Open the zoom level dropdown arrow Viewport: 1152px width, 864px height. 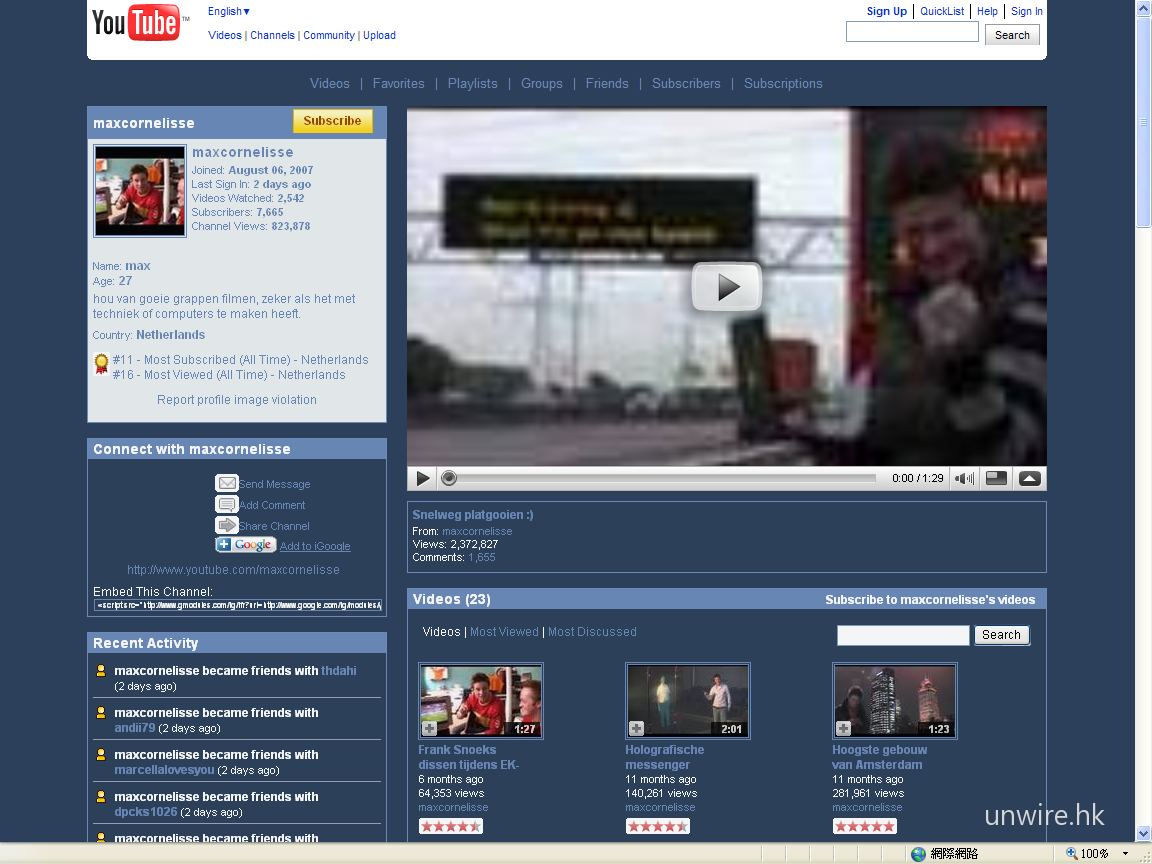click(1125, 854)
